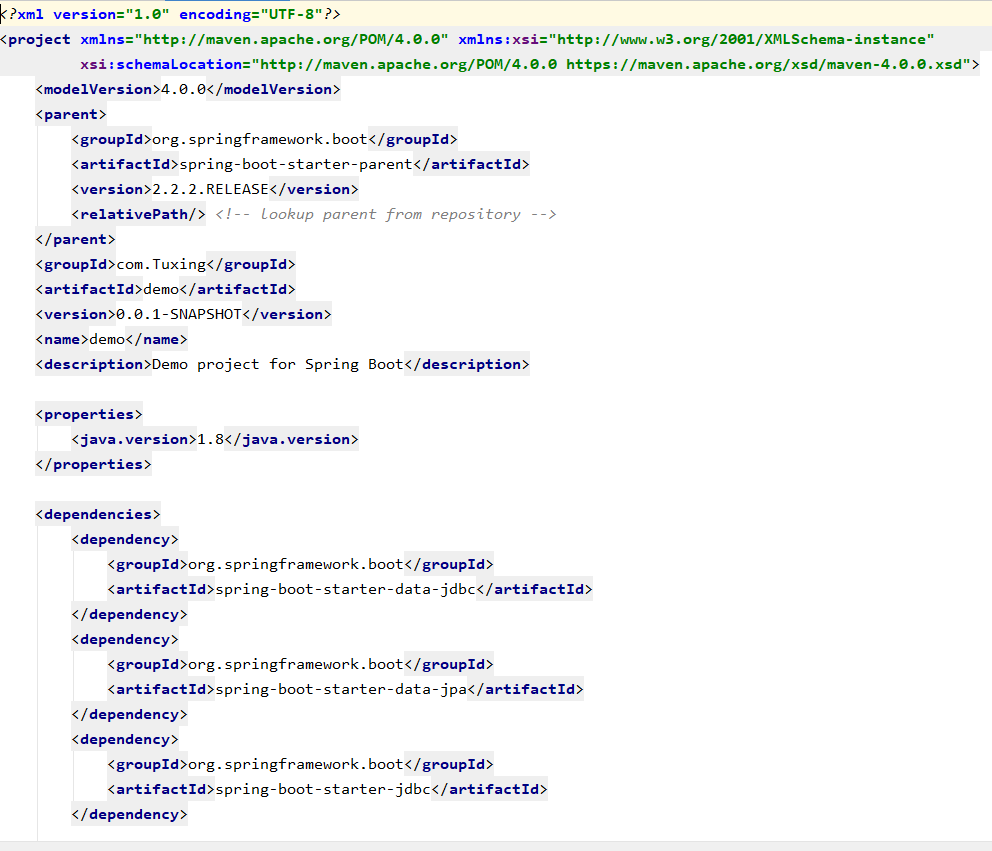
Task: Click the version 2.2.2.RELEASE text
Action: 211,189
